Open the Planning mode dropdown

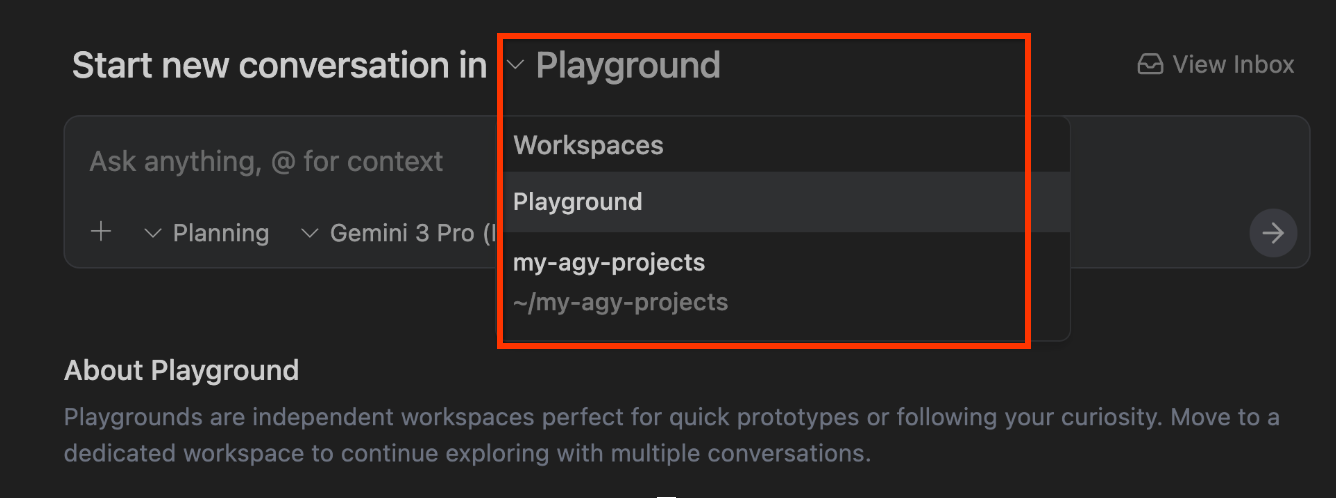pyautogui.click(x=220, y=234)
